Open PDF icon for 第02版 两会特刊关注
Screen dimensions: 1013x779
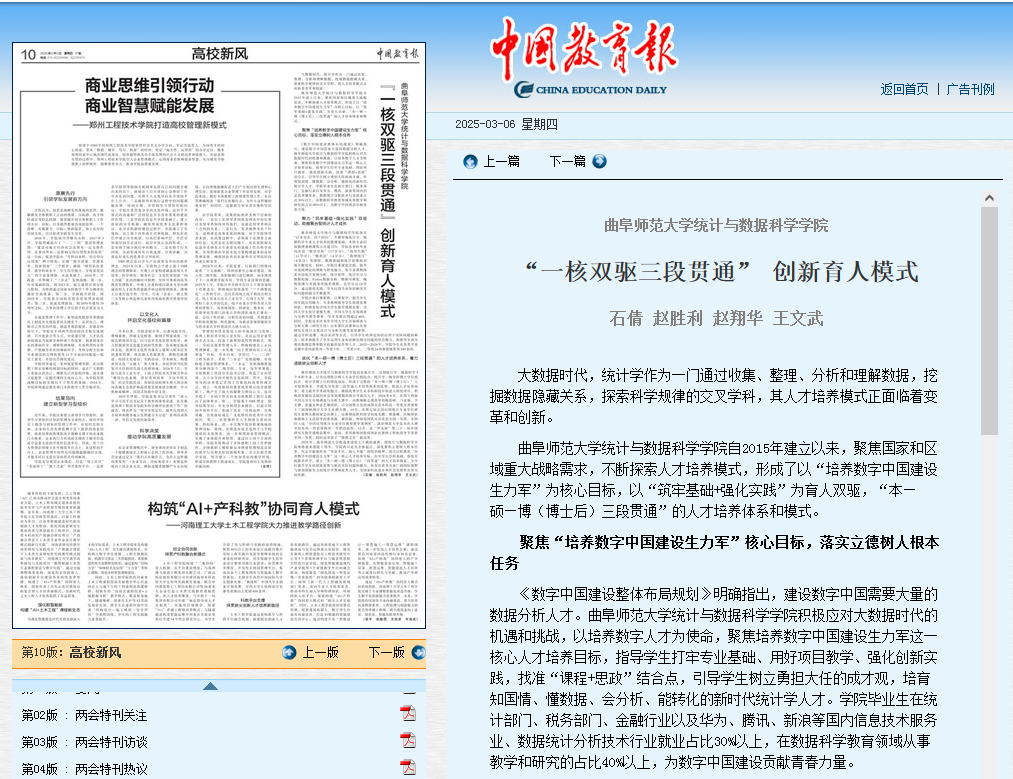click(408, 714)
